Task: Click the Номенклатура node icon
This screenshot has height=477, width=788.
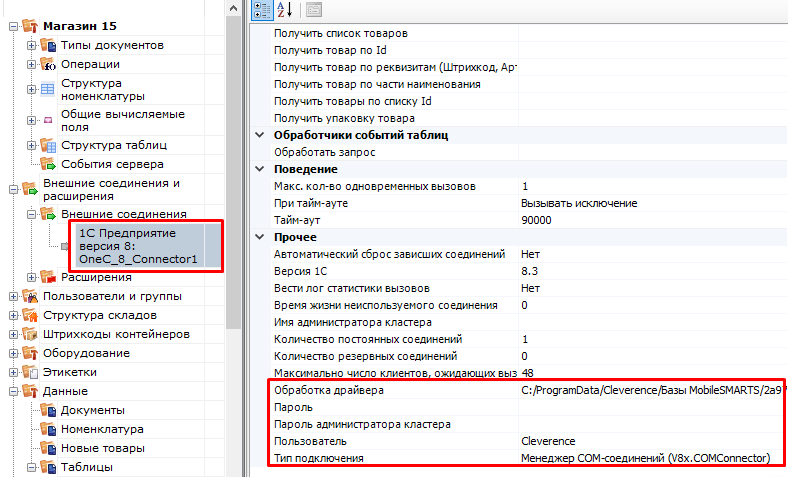Action: (x=48, y=429)
